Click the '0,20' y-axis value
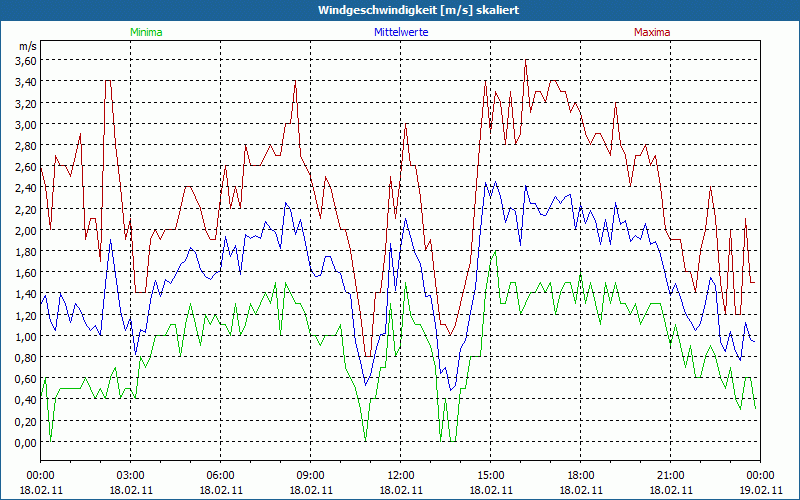The width and height of the screenshot is (800, 500). 26,421
